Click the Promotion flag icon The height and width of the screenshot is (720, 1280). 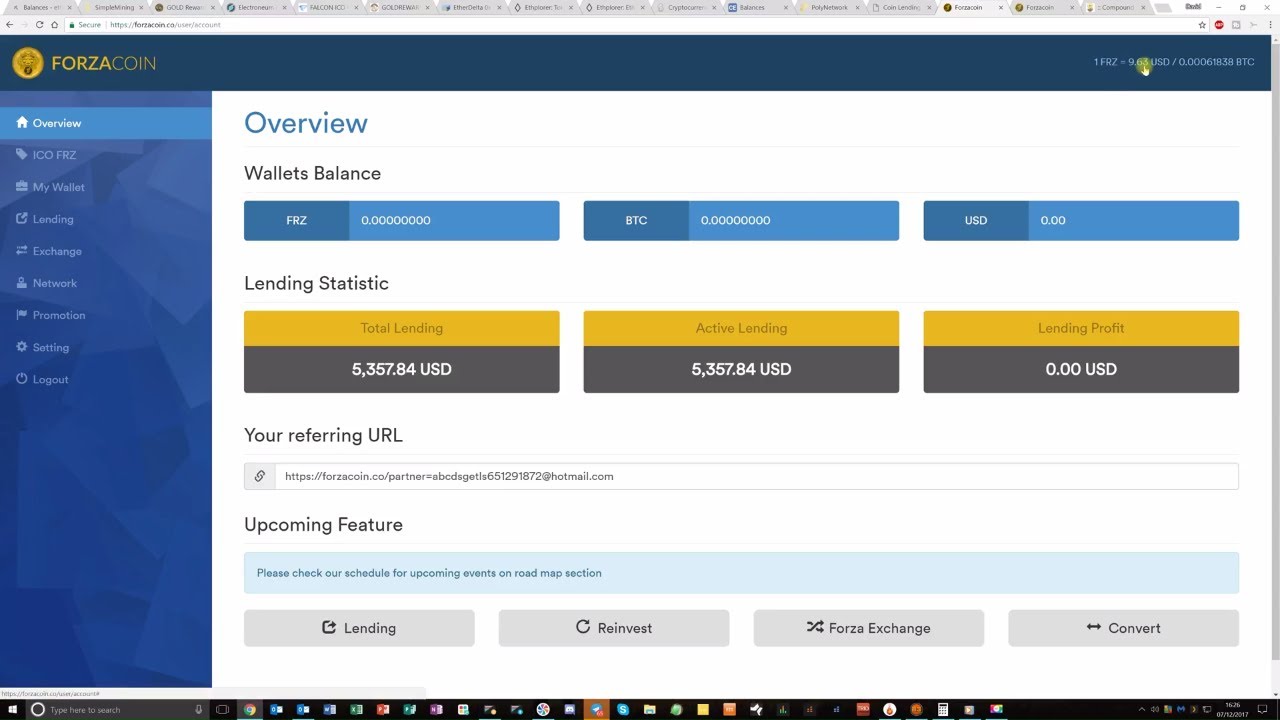[22, 315]
